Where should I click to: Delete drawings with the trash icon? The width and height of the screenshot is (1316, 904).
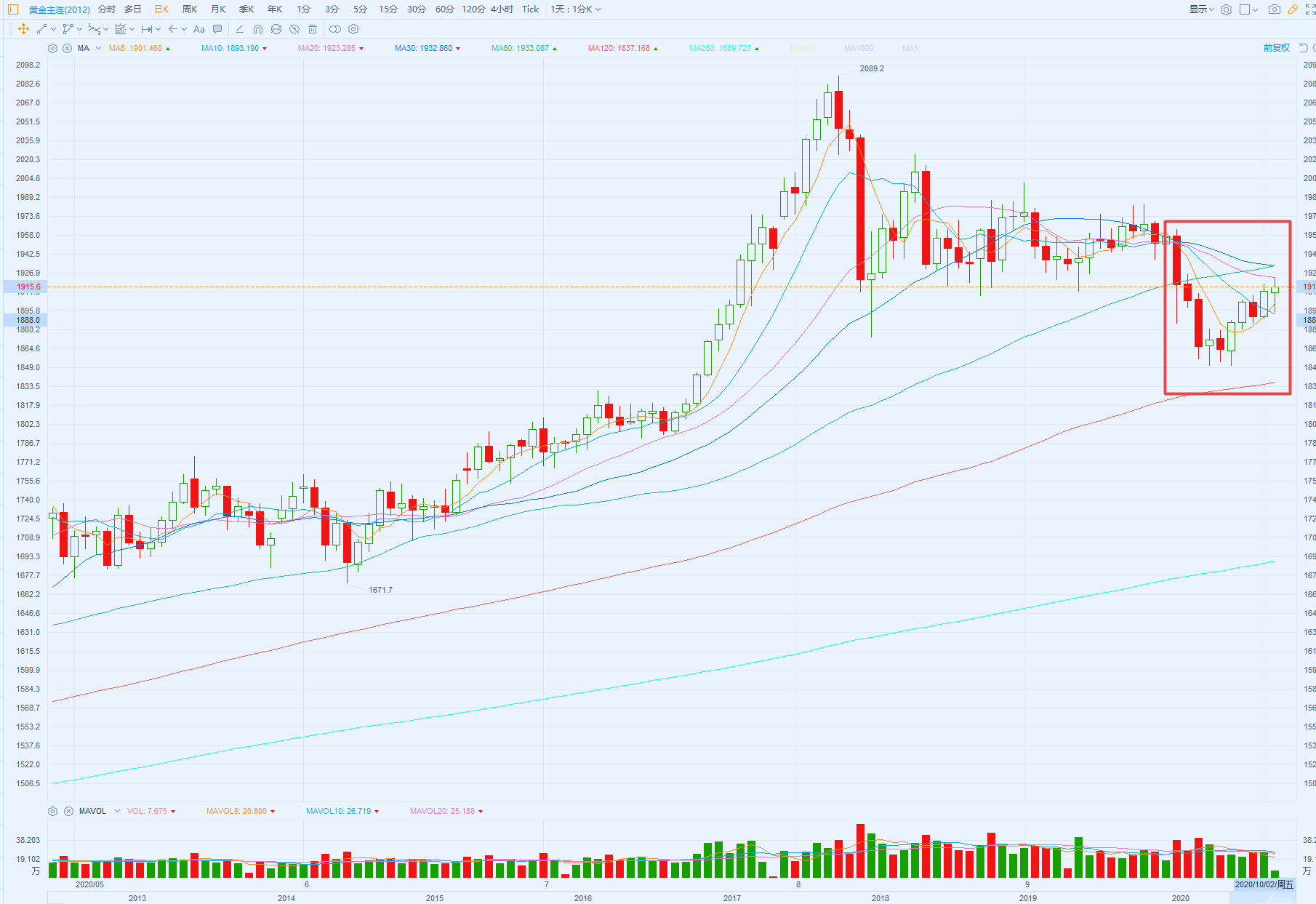(313, 29)
